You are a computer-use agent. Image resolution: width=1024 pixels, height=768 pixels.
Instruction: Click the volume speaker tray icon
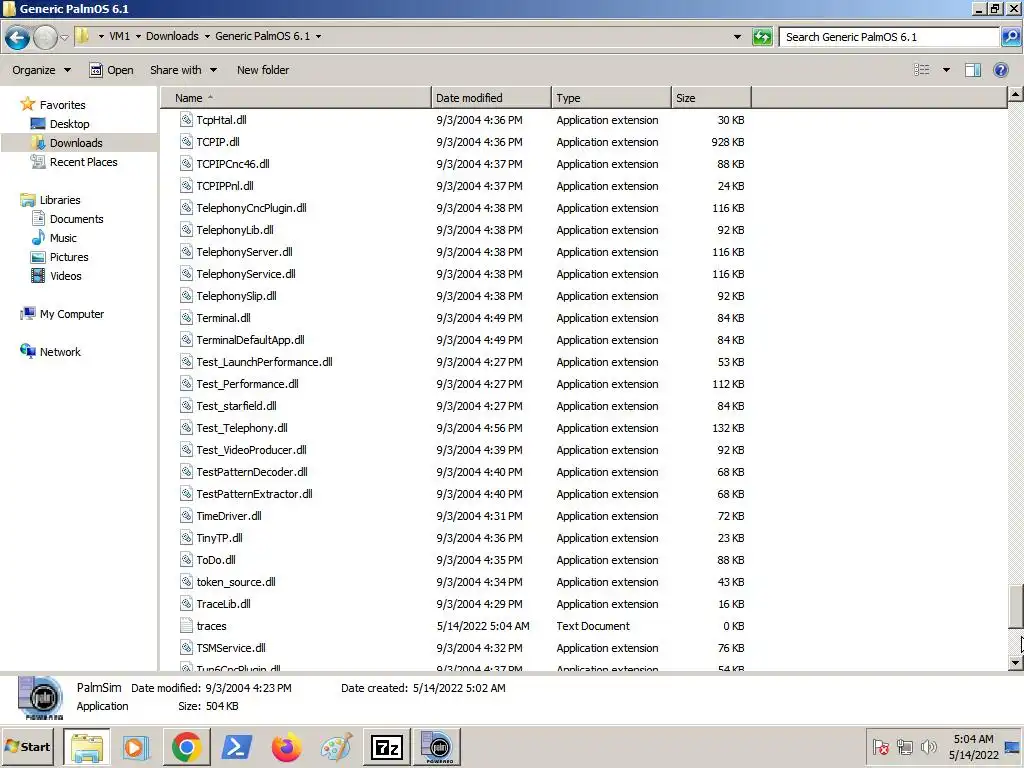[x=928, y=746]
